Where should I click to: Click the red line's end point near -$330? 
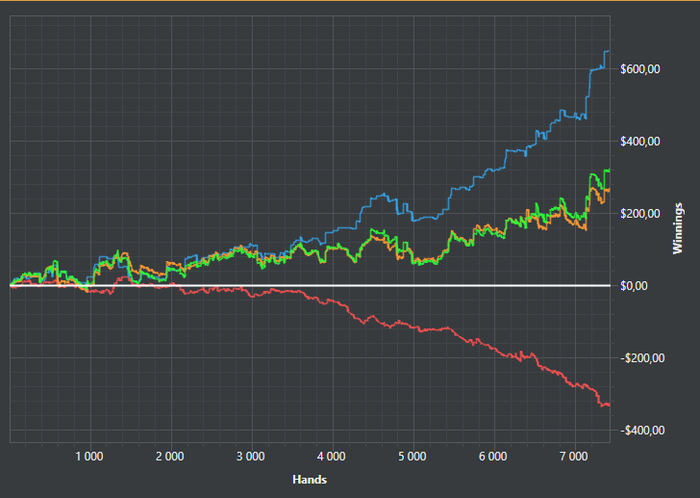click(609, 405)
